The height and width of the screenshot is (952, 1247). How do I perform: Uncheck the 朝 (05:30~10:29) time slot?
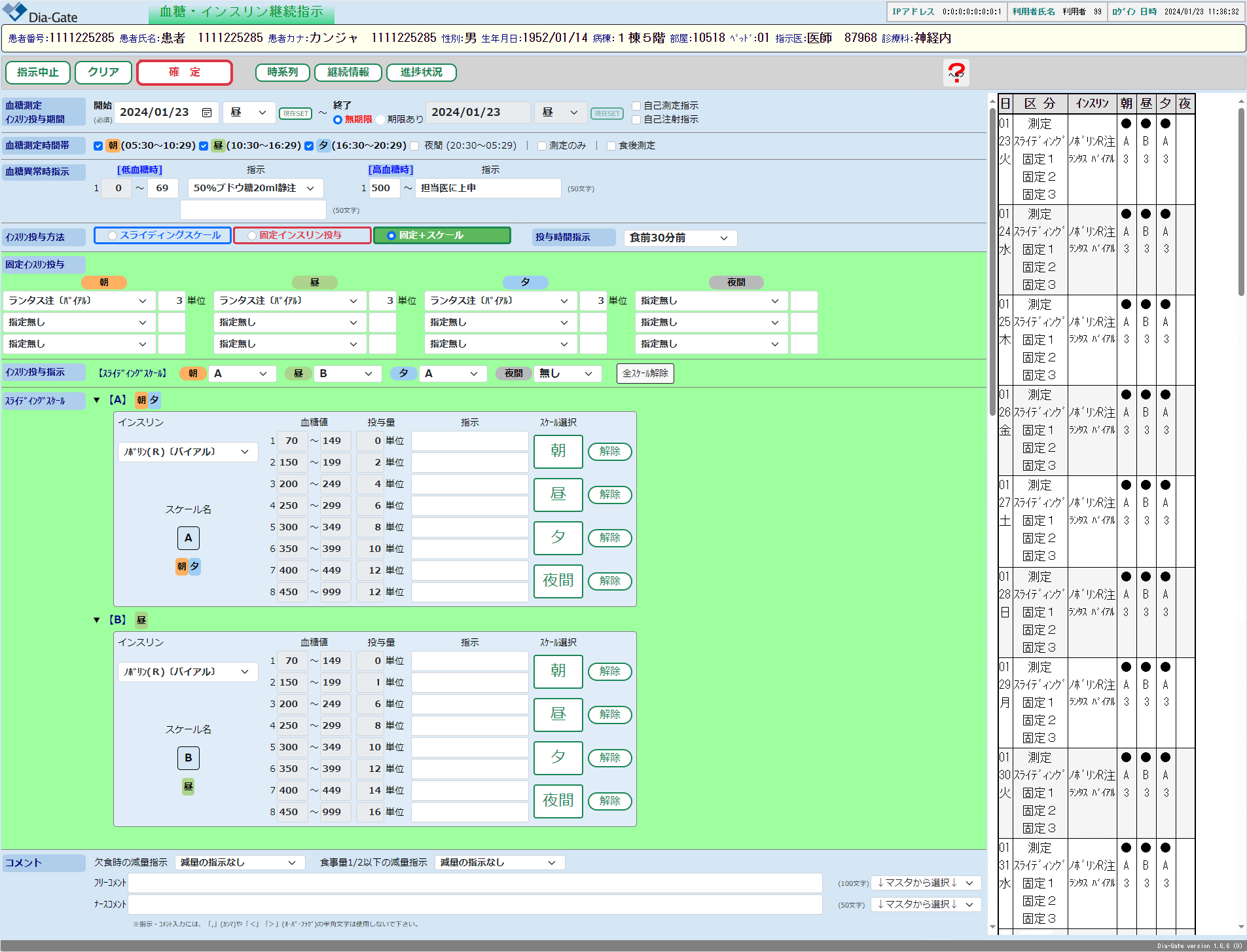[x=98, y=146]
